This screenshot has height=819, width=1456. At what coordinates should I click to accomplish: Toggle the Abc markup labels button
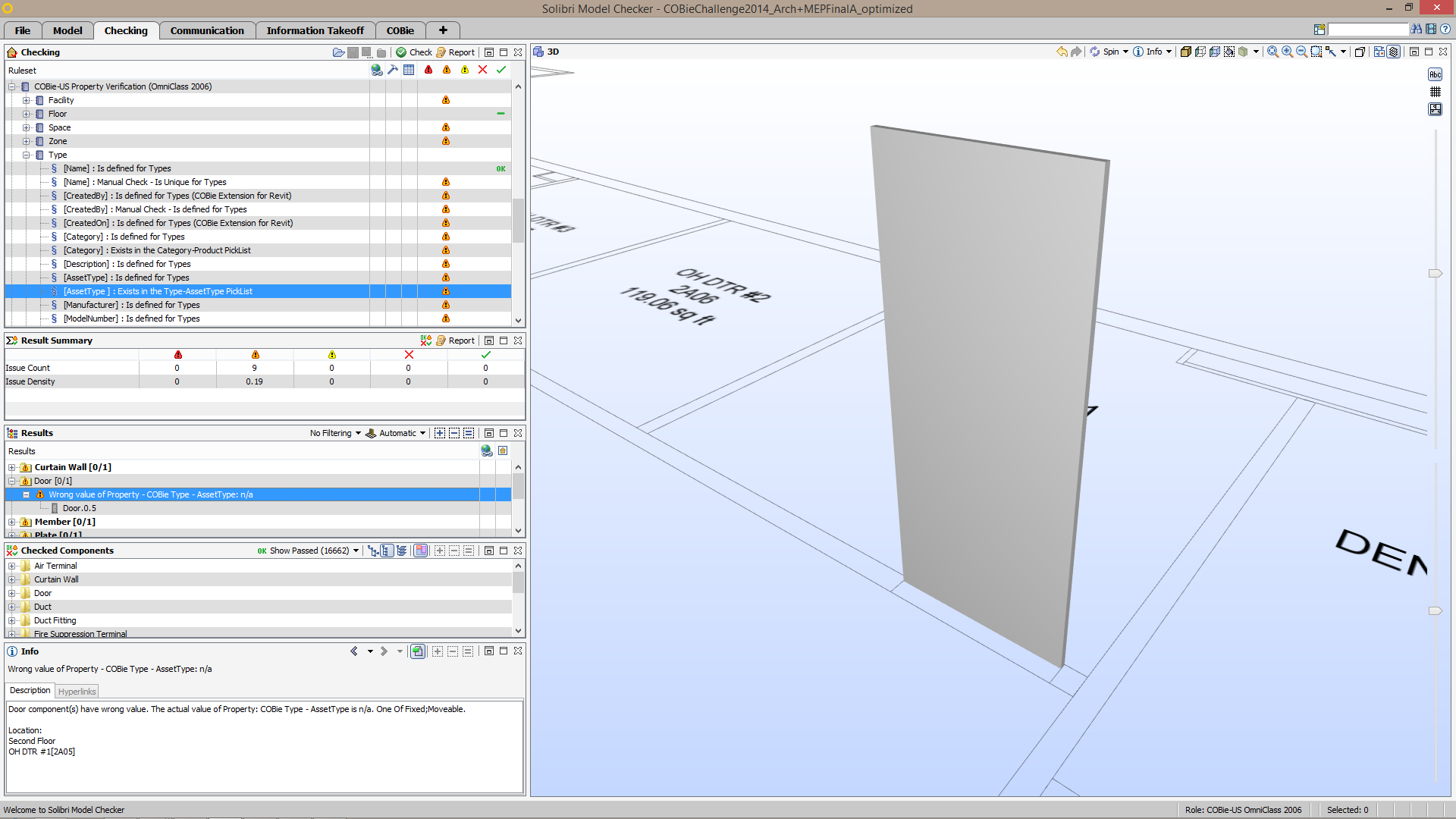(1435, 74)
